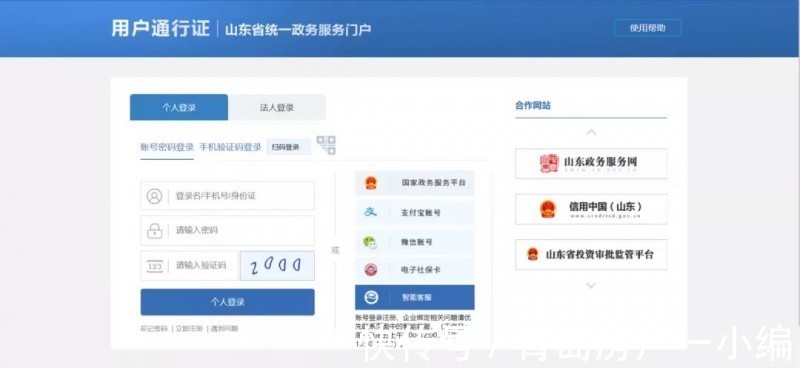Image resolution: width=800 pixels, height=368 pixels.
Task: Click the Alipay 支 icon
Action: tap(371, 212)
